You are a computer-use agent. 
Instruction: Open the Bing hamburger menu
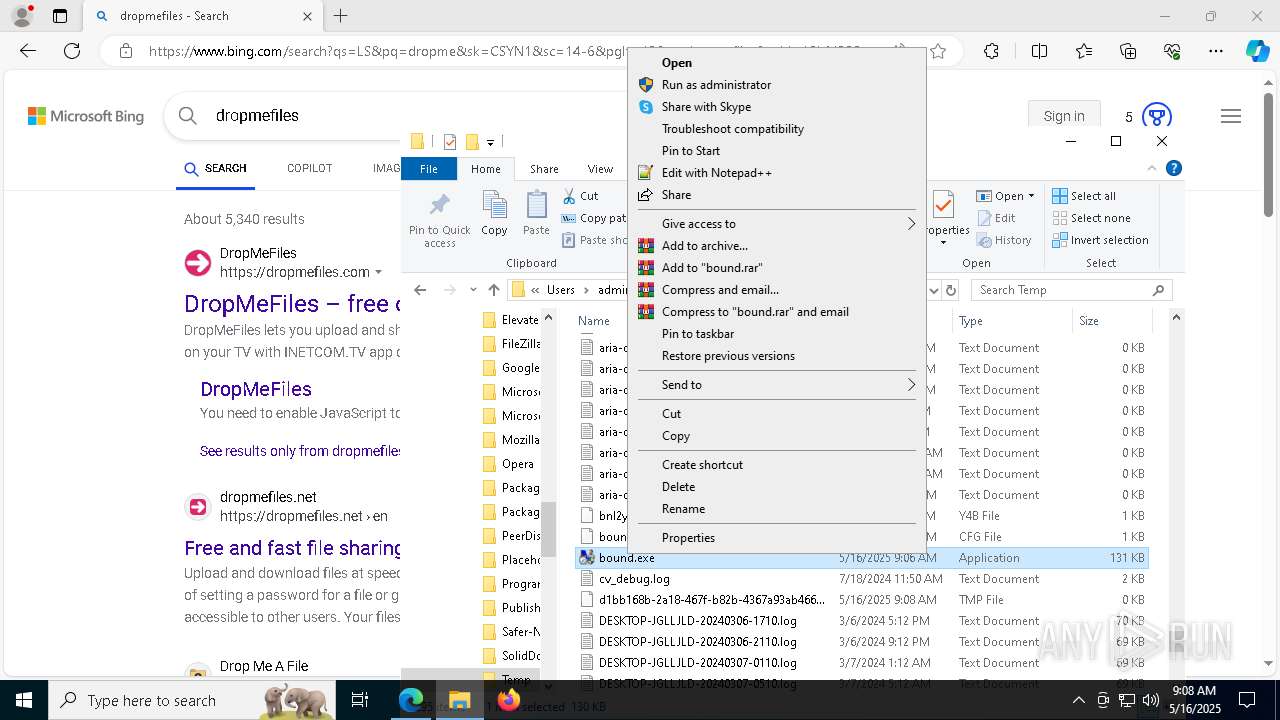click(1231, 116)
